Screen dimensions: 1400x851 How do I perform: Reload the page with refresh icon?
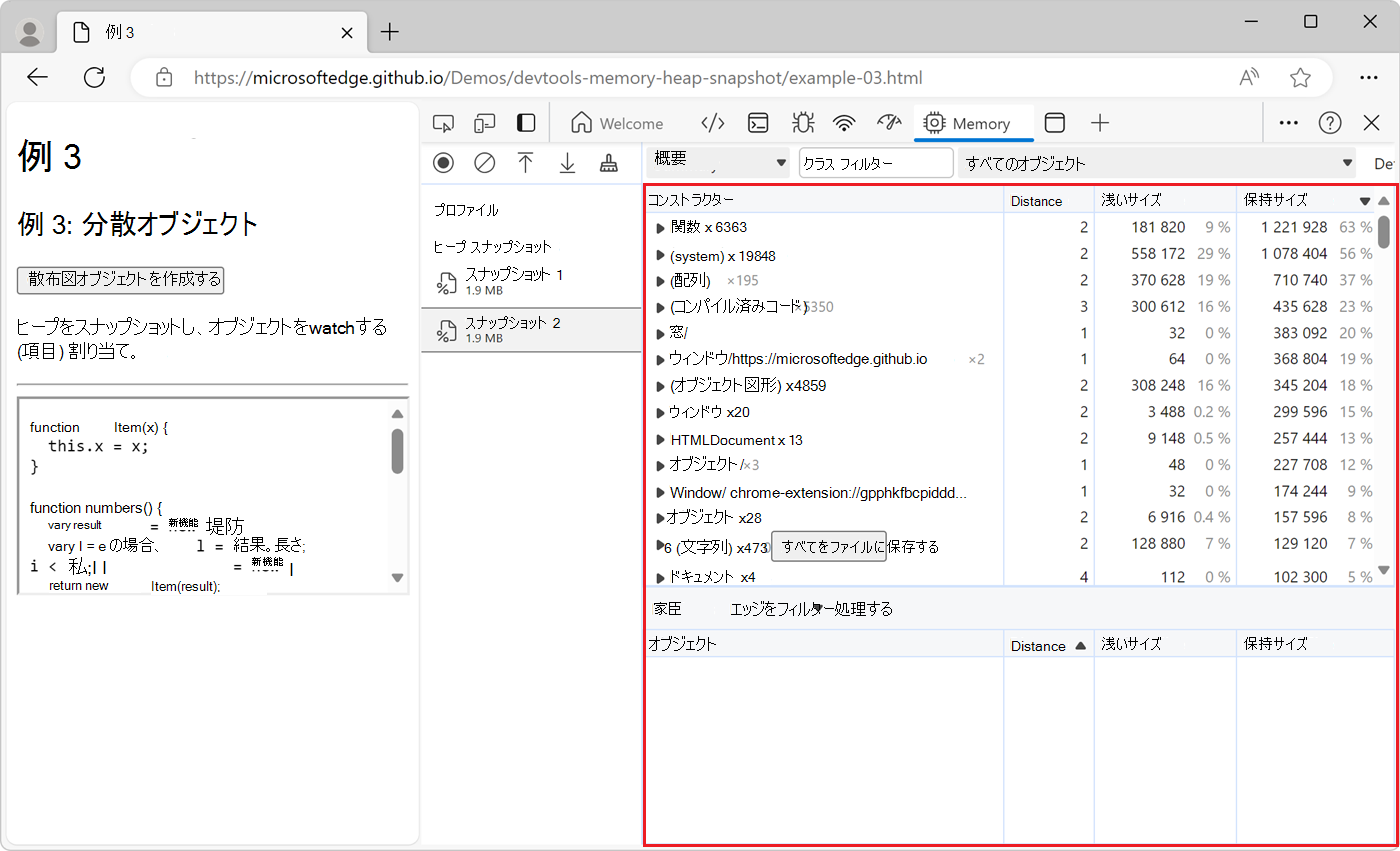[x=94, y=77]
